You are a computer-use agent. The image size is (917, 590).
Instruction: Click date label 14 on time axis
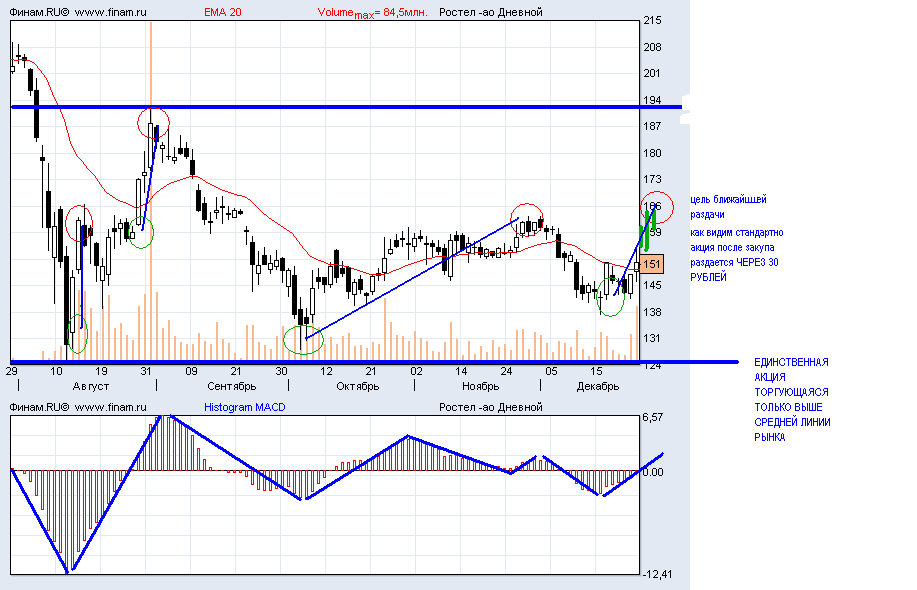point(461,371)
